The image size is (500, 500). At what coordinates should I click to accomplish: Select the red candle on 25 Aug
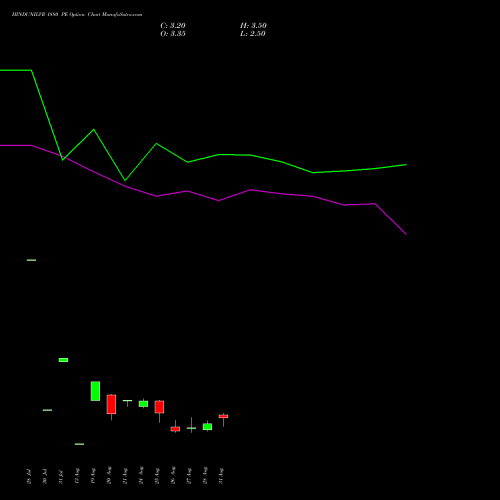[159, 407]
